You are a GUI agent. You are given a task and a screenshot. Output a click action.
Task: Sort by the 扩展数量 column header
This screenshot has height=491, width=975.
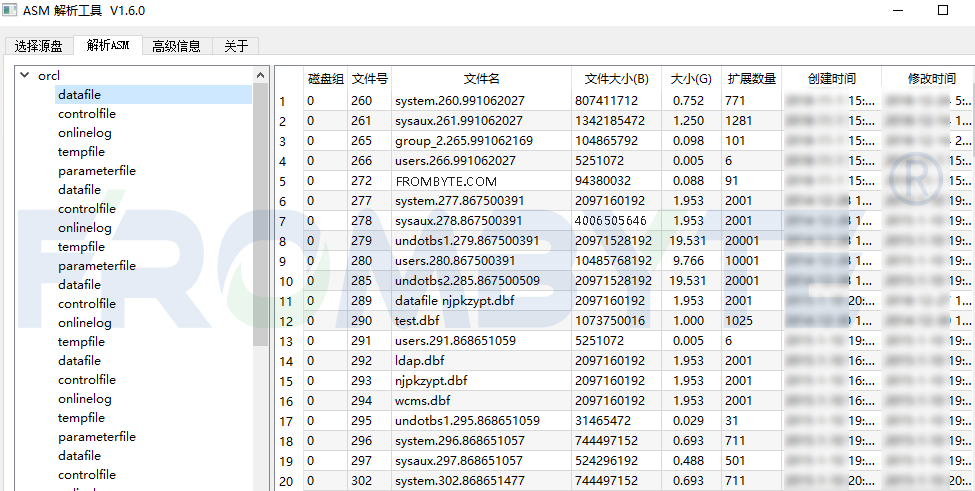click(x=751, y=79)
